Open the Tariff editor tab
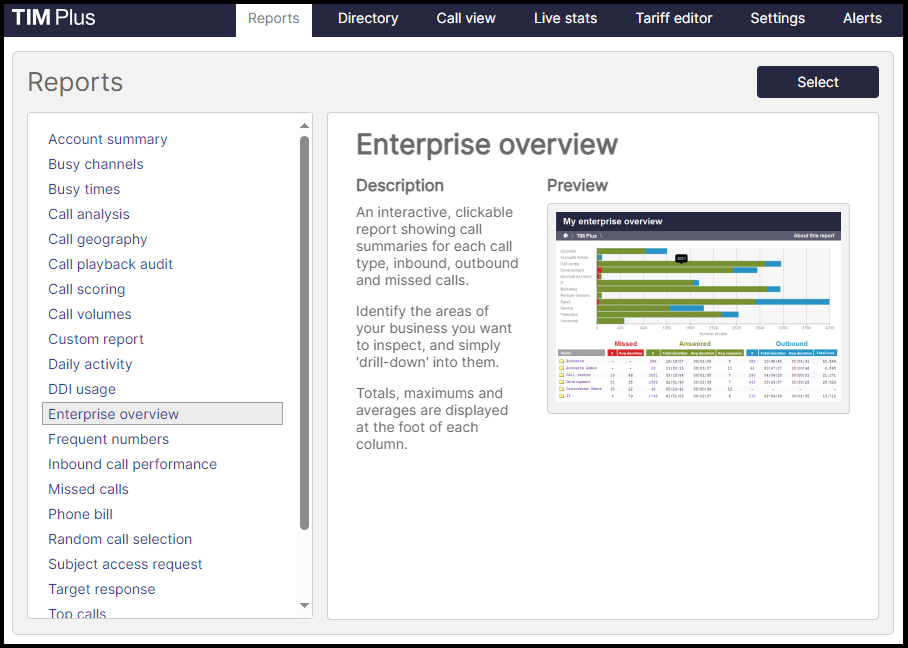Viewport: 908px width, 648px height. point(673,17)
